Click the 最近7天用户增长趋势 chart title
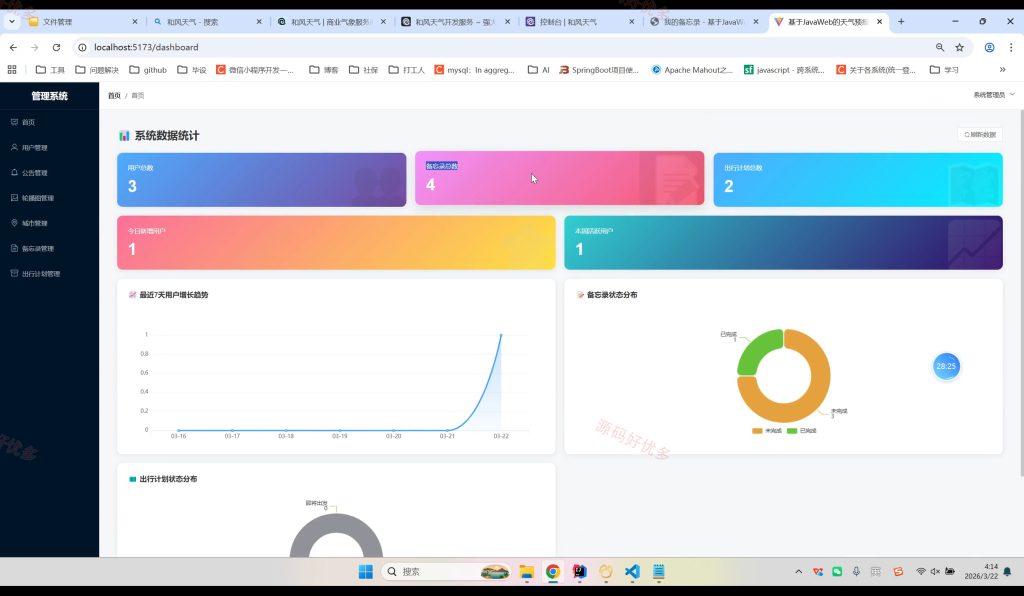The image size is (1024, 596). (174, 295)
